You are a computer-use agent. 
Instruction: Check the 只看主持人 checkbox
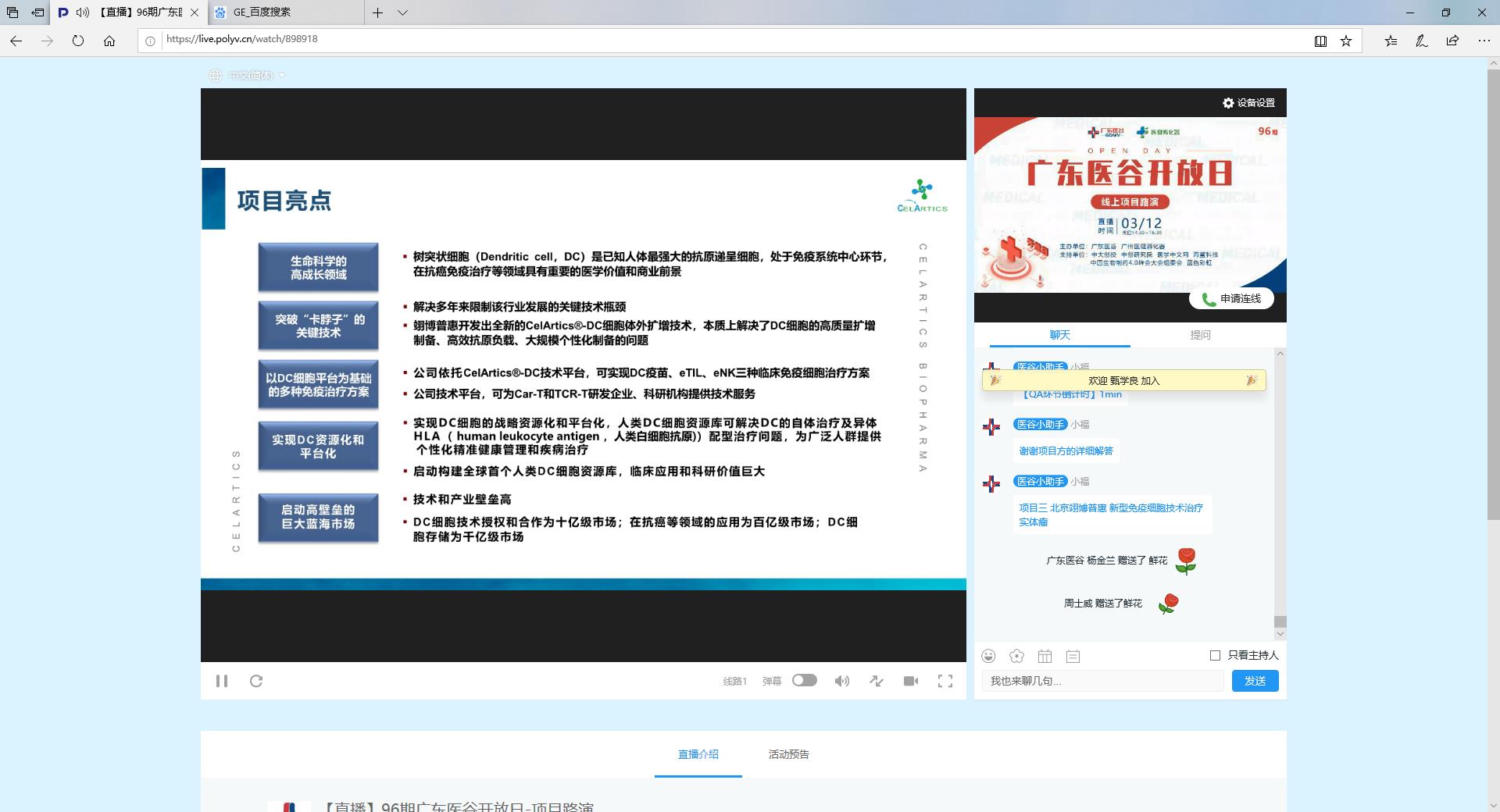click(1215, 655)
